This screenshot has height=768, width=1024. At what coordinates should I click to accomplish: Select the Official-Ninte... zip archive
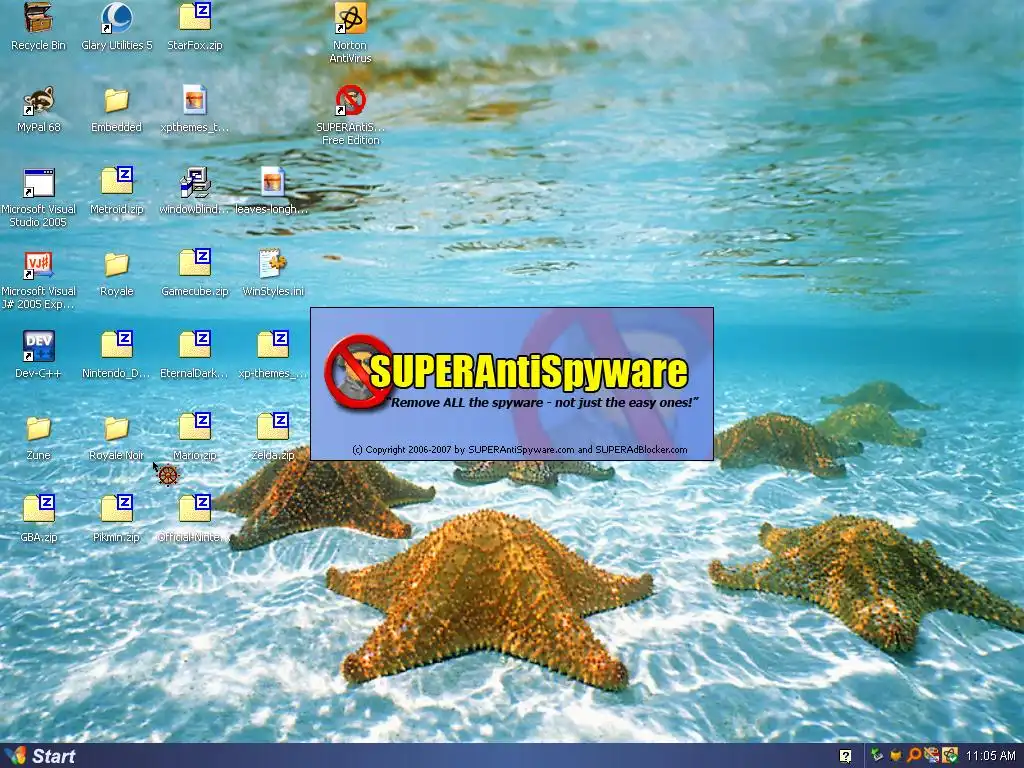pyautogui.click(x=195, y=519)
